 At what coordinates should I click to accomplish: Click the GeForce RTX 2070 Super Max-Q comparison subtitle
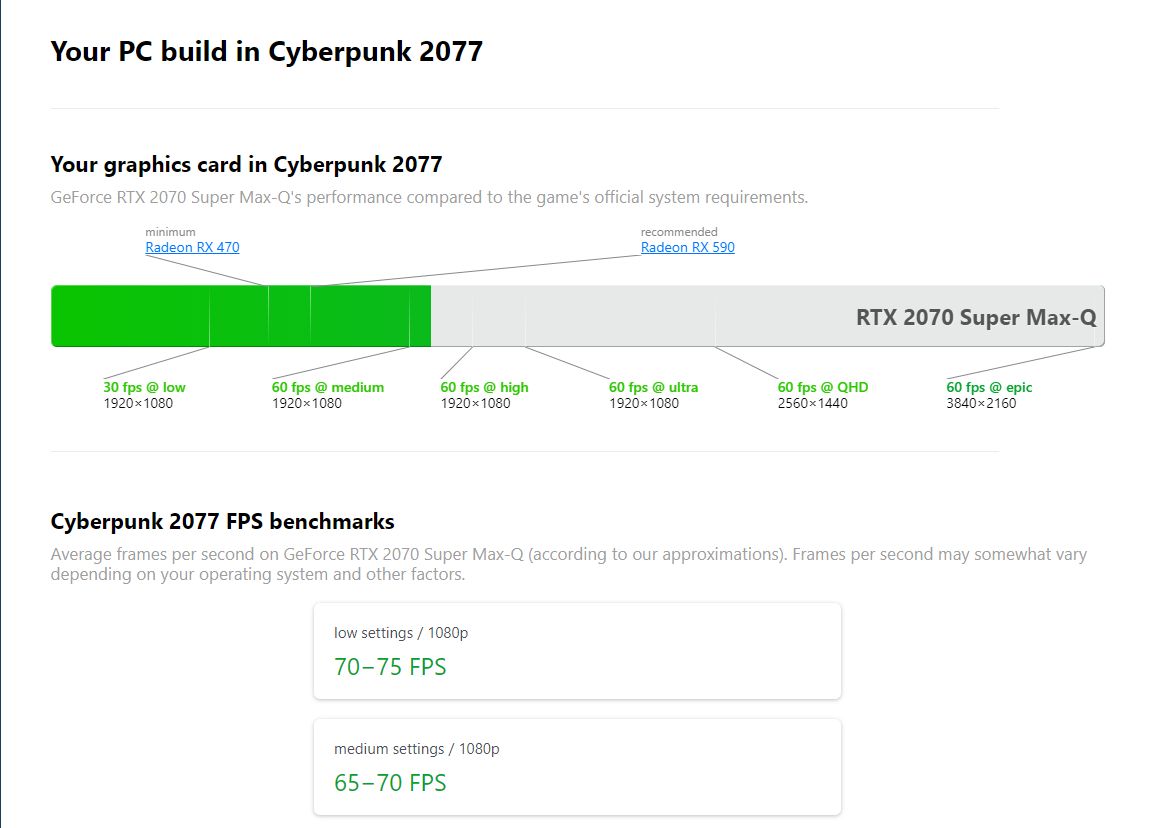[429, 197]
